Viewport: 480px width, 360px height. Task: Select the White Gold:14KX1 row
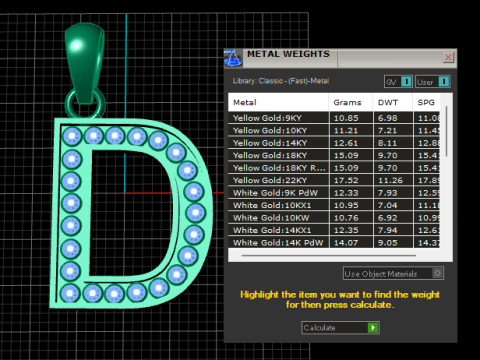[x=334, y=230]
